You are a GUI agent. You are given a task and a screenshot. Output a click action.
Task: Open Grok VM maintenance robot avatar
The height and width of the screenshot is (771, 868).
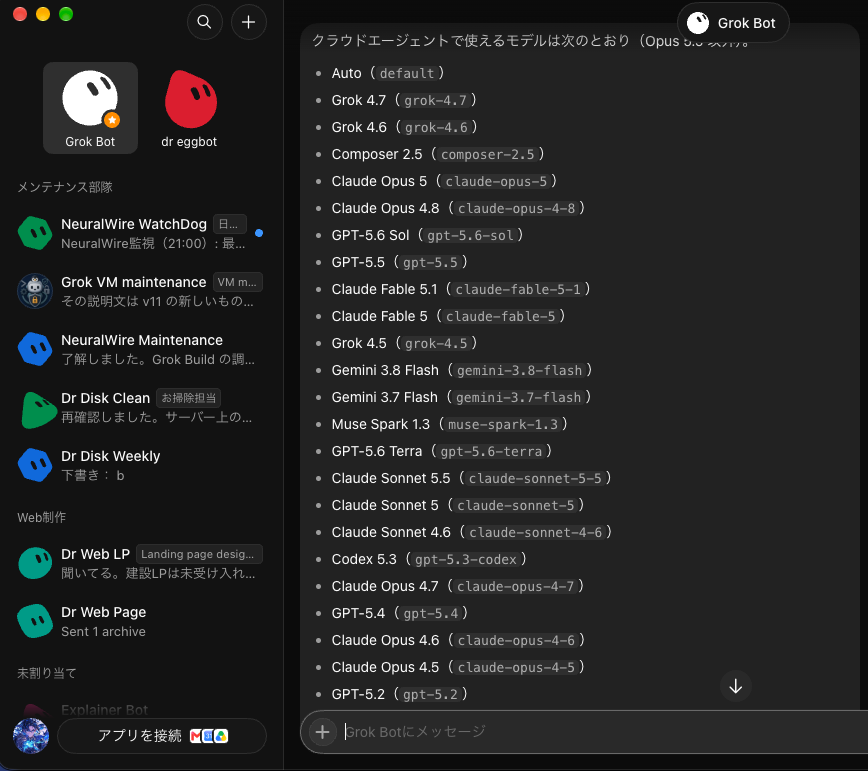point(35,291)
